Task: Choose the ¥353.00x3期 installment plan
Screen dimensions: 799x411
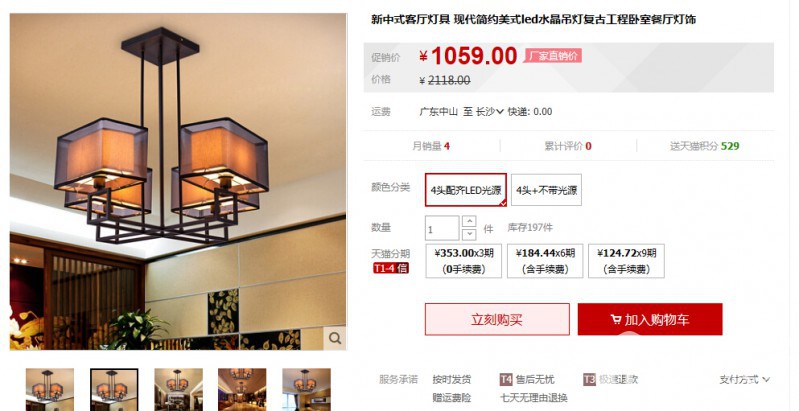Action: (464, 261)
